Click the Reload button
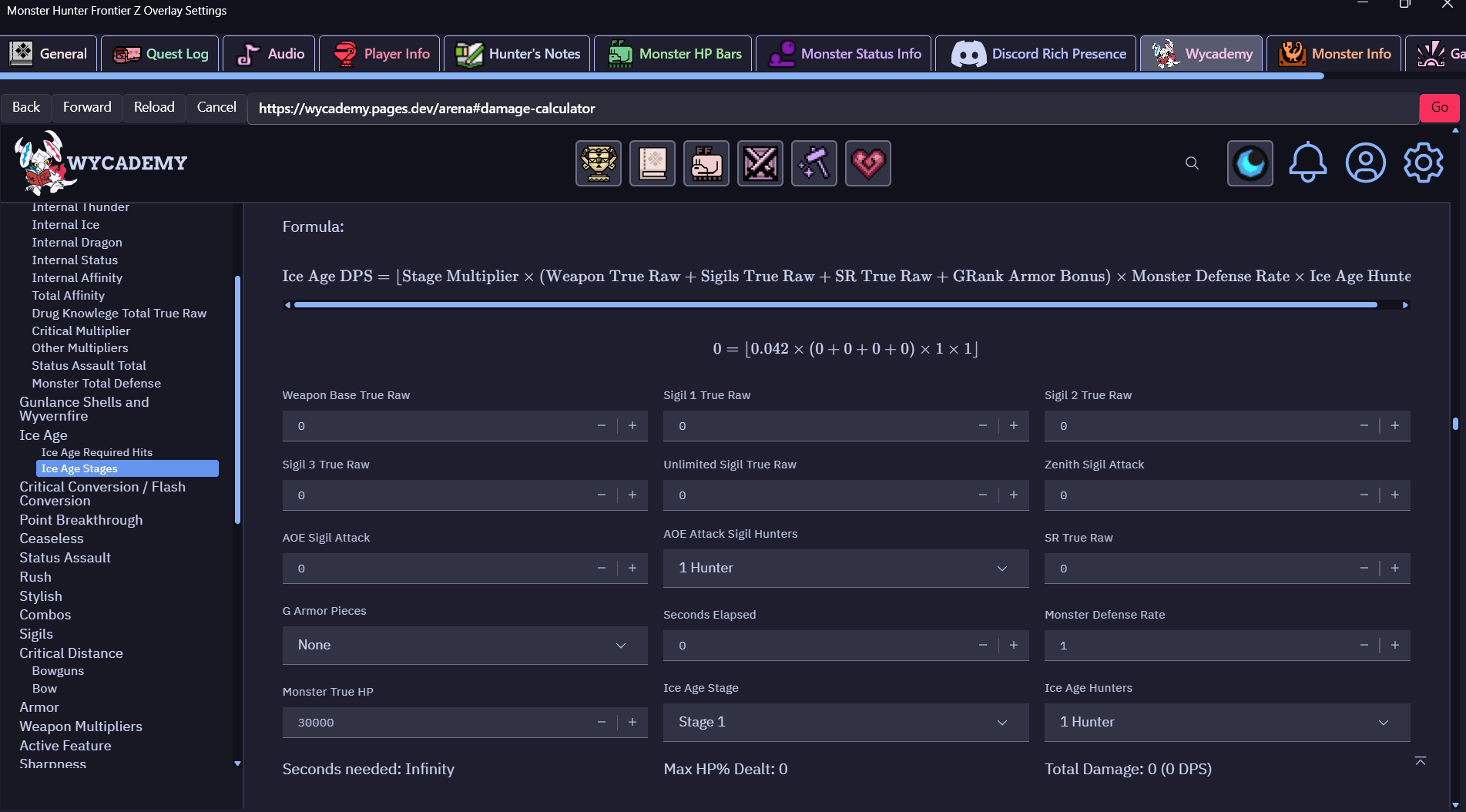 [x=154, y=107]
